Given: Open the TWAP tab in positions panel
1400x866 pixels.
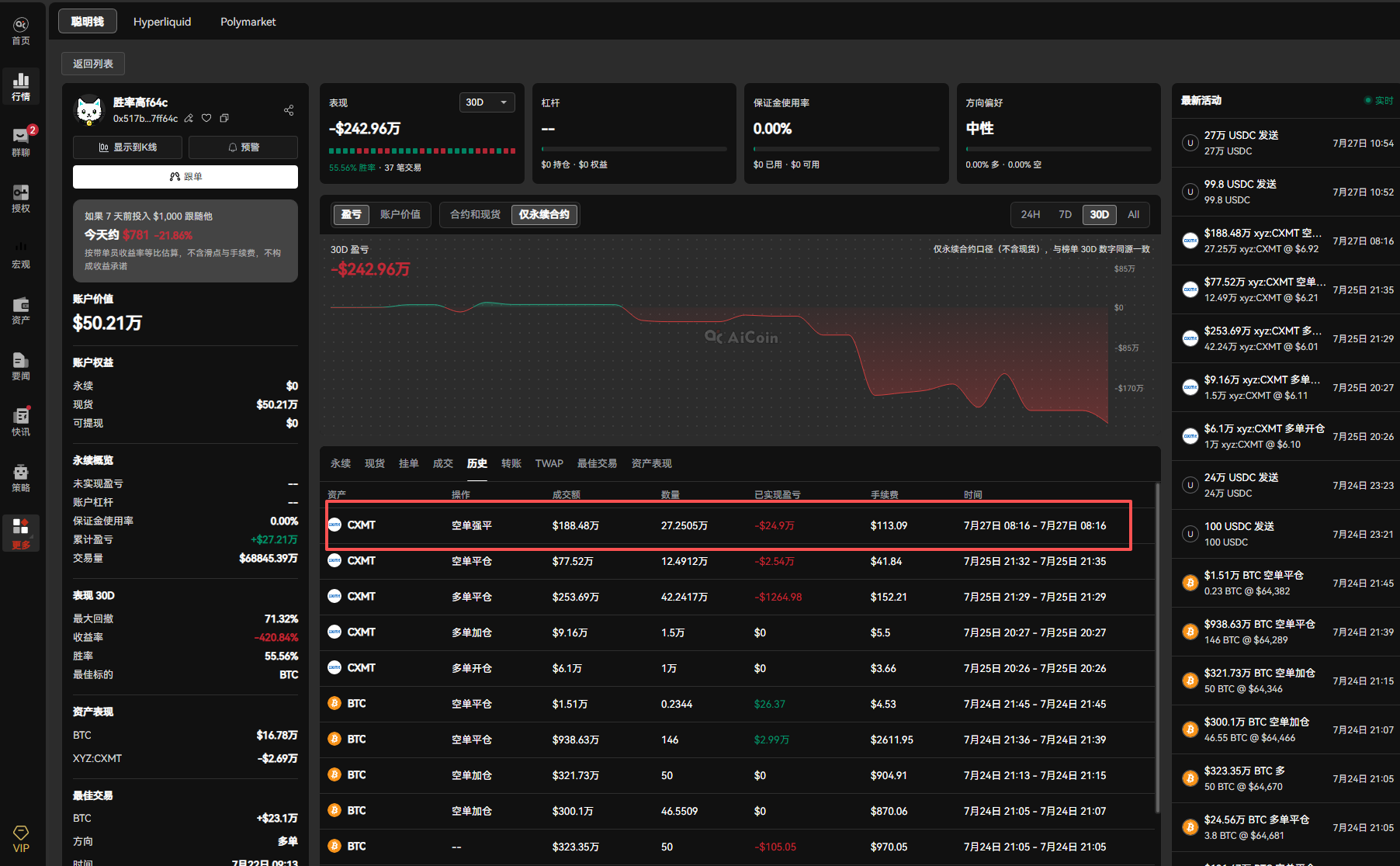Looking at the screenshot, I should [x=549, y=463].
